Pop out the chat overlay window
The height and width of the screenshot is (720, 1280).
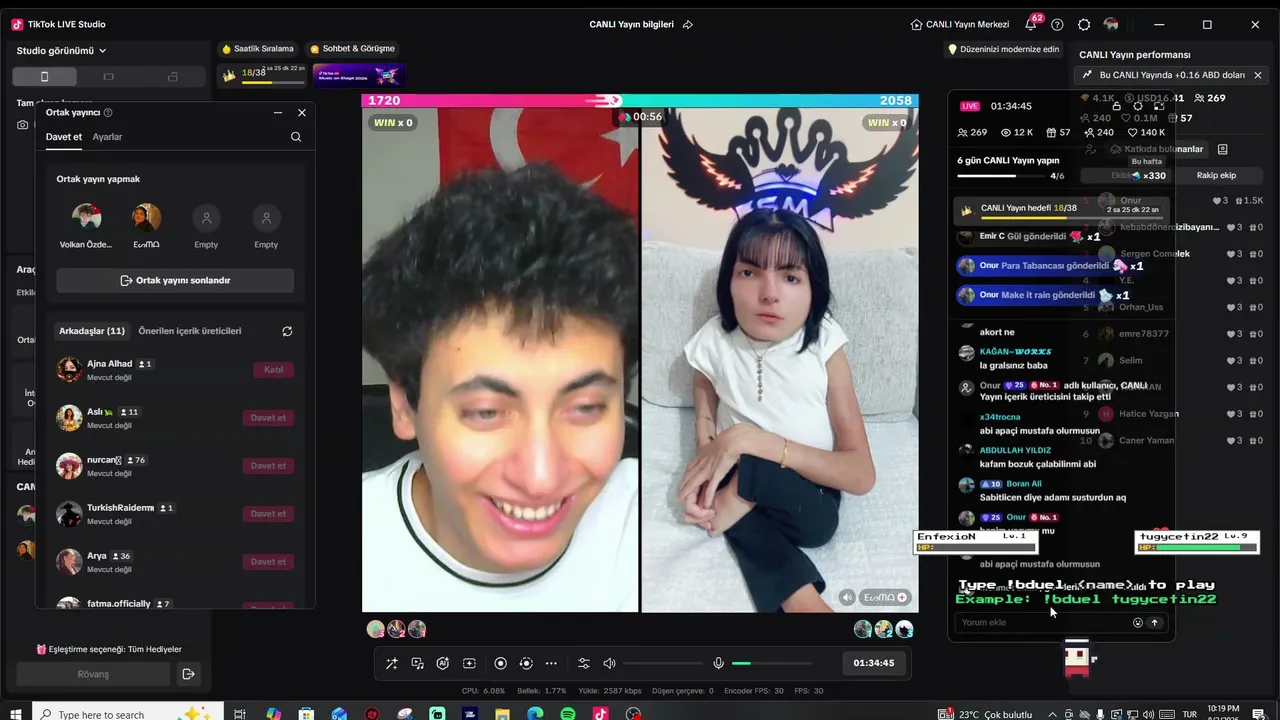tap(1161, 105)
